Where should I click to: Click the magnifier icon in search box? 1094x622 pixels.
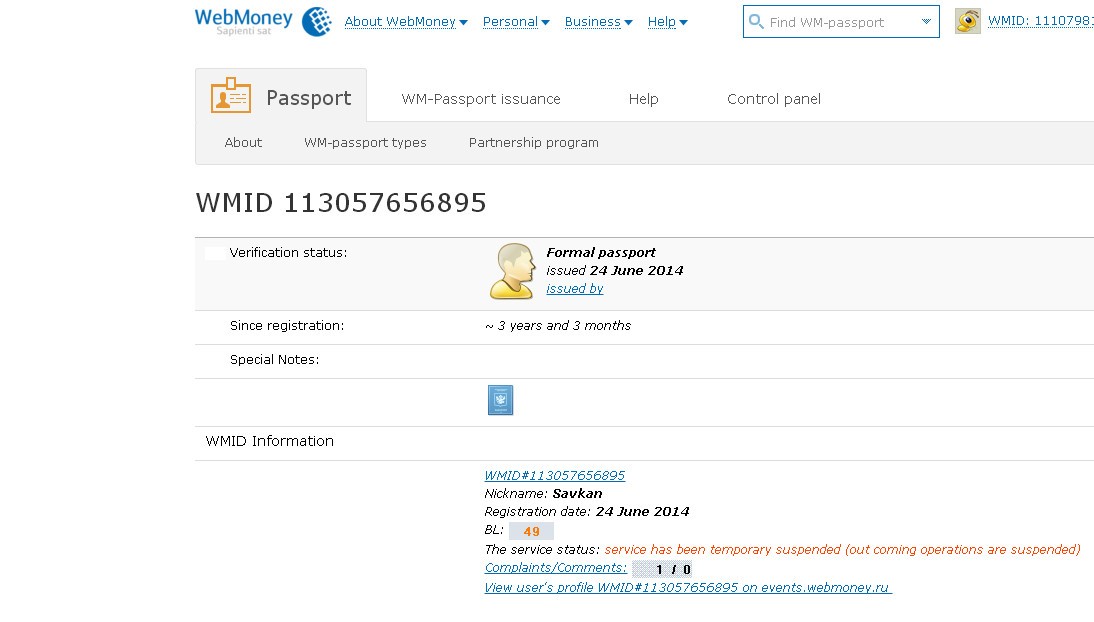click(x=756, y=22)
